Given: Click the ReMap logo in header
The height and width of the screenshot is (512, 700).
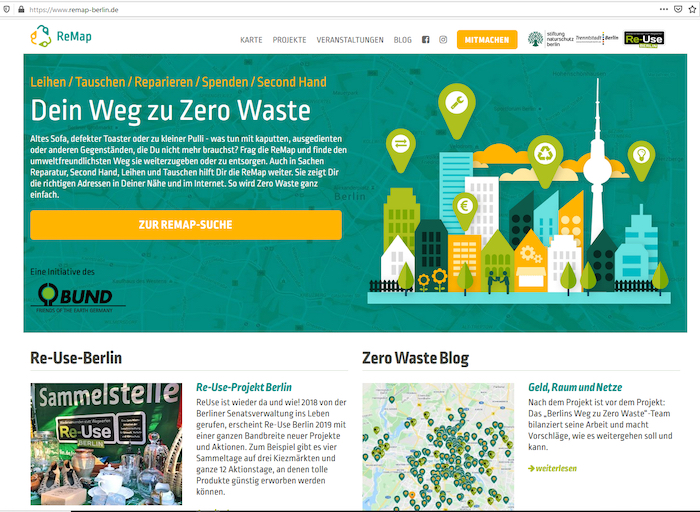Looking at the screenshot, I should point(61,36).
